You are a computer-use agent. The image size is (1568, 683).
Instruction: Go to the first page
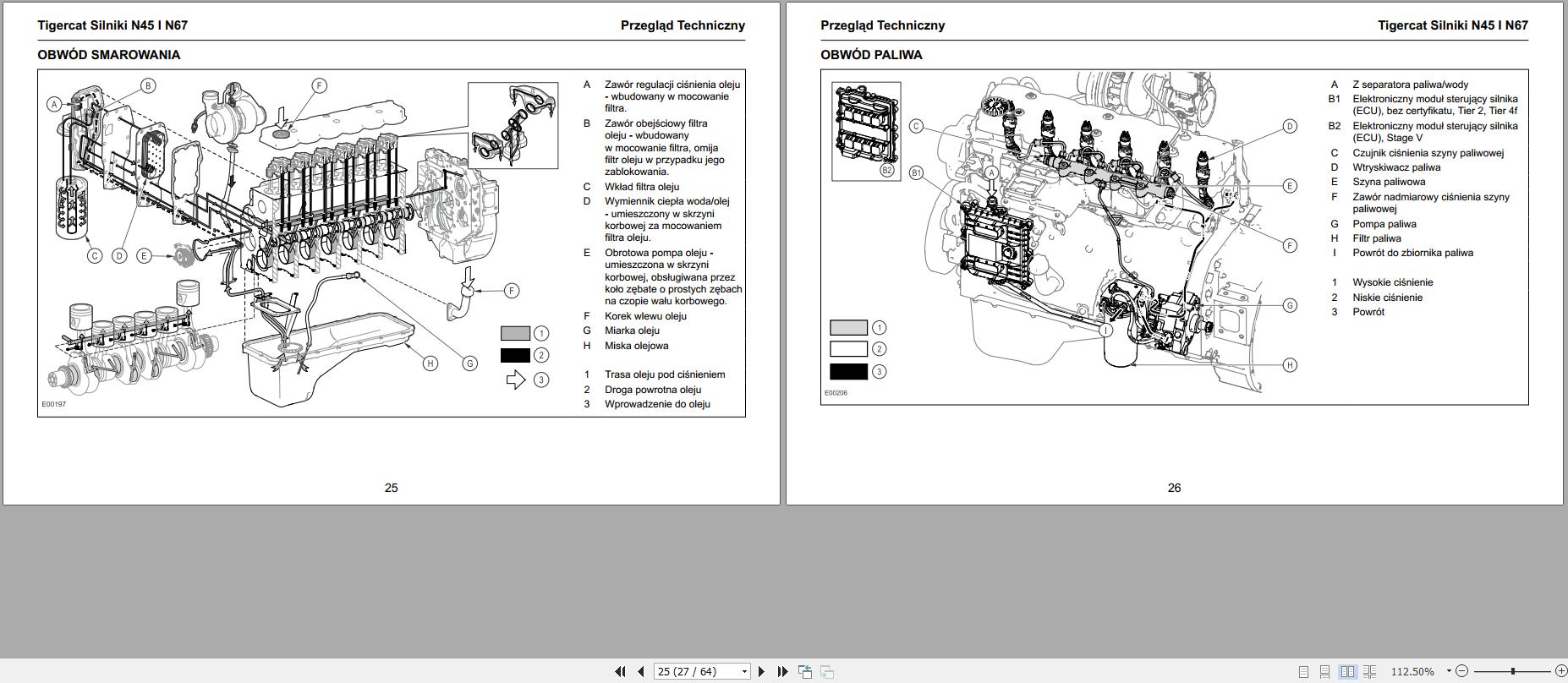pyautogui.click(x=620, y=671)
